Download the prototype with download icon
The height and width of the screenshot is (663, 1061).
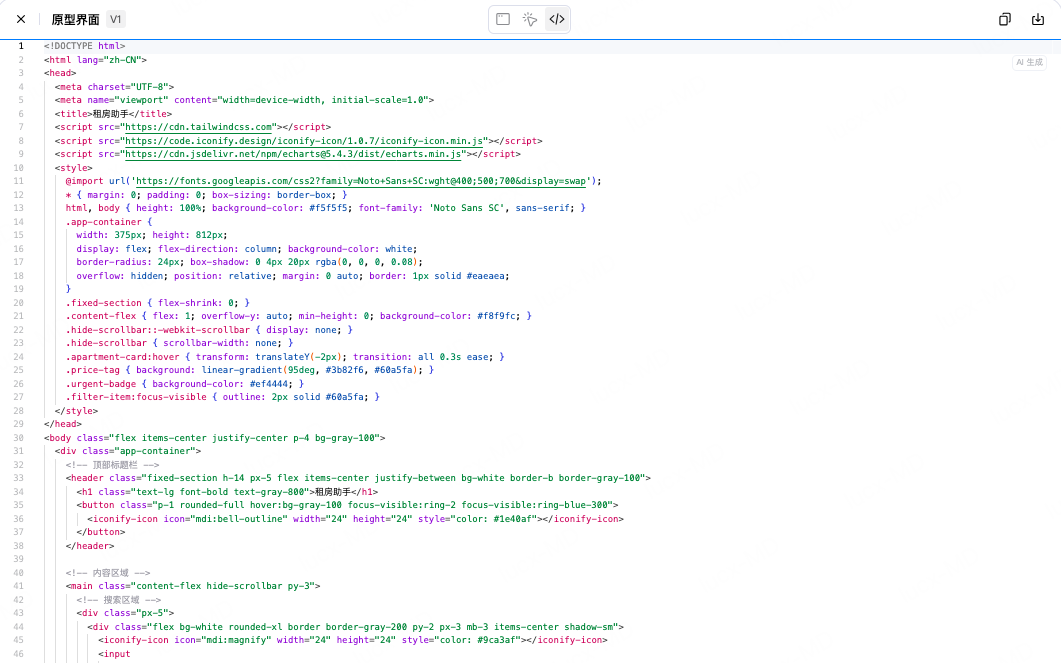(1038, 19)
